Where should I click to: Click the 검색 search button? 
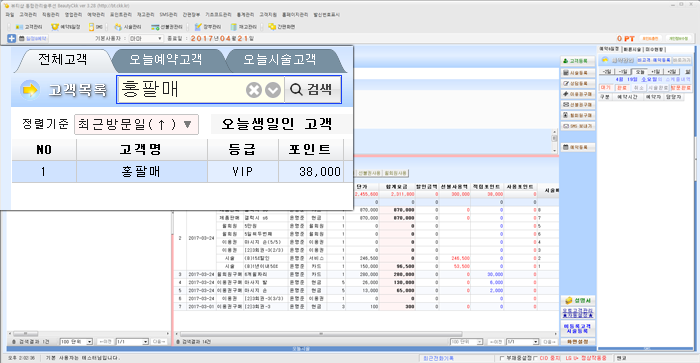[312, 89]
